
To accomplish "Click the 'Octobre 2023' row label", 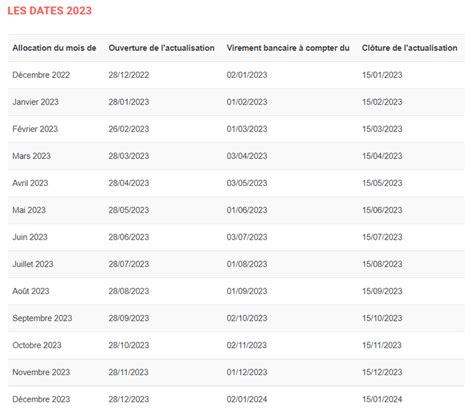I will (37, 345).
